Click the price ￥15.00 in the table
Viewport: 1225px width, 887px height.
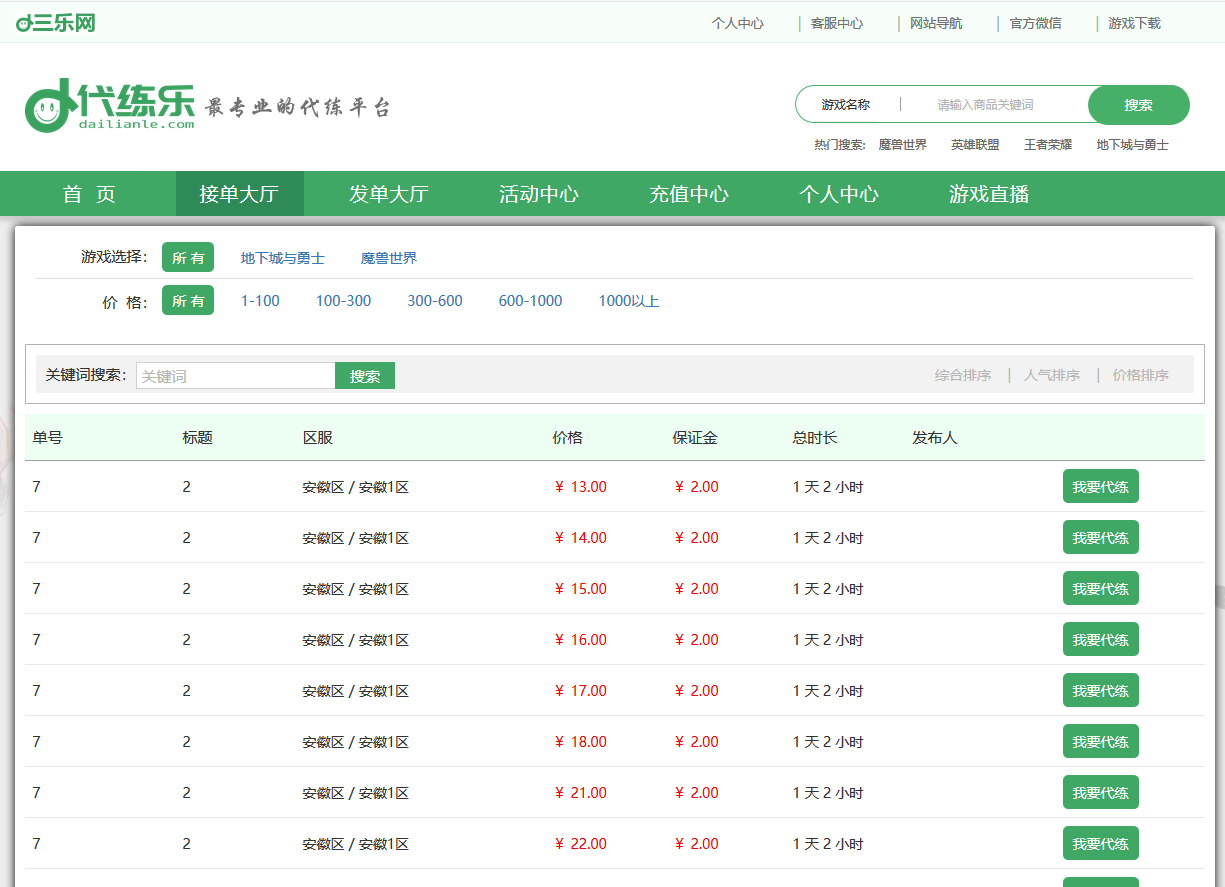pos(580,589)
